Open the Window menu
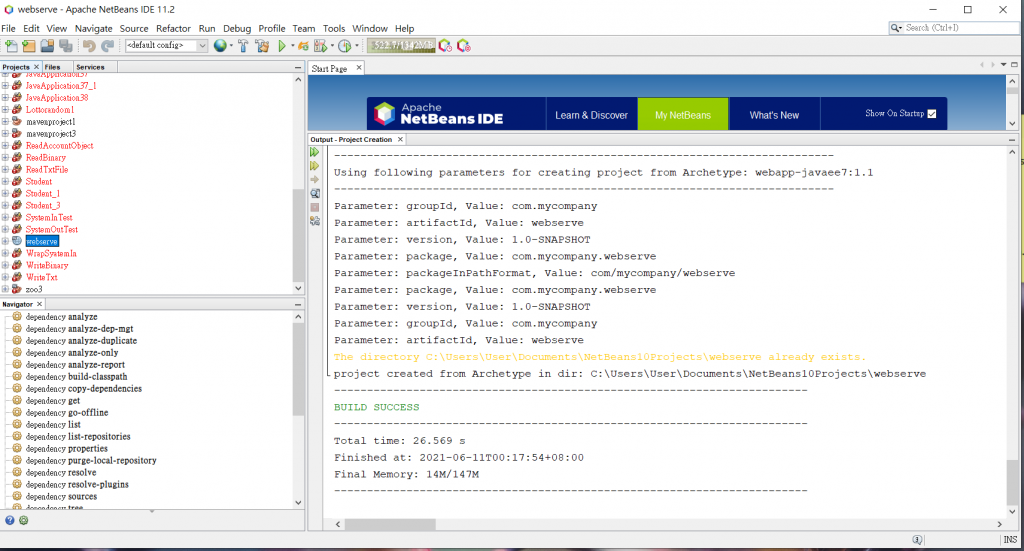 370,29
